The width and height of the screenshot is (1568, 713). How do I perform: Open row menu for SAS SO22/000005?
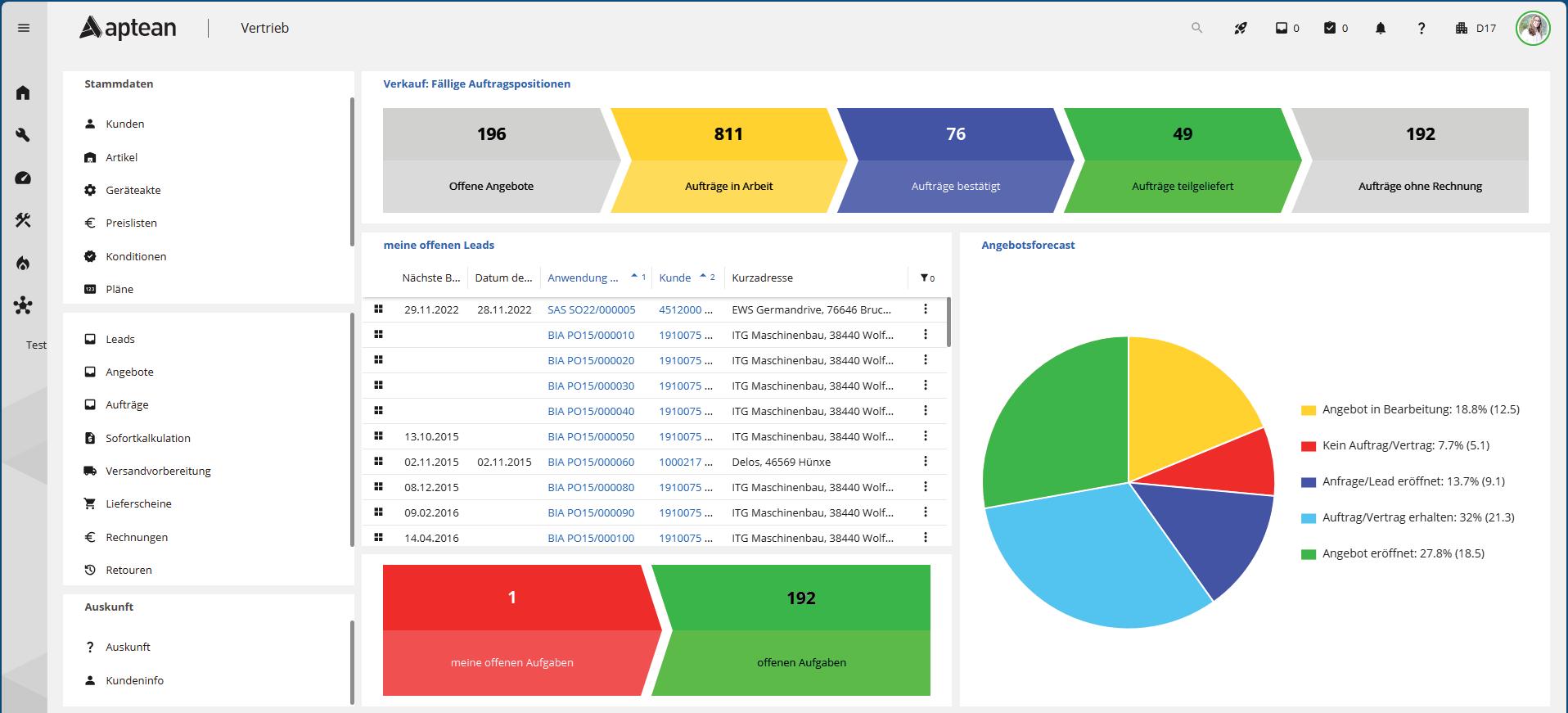pos(926,309)
